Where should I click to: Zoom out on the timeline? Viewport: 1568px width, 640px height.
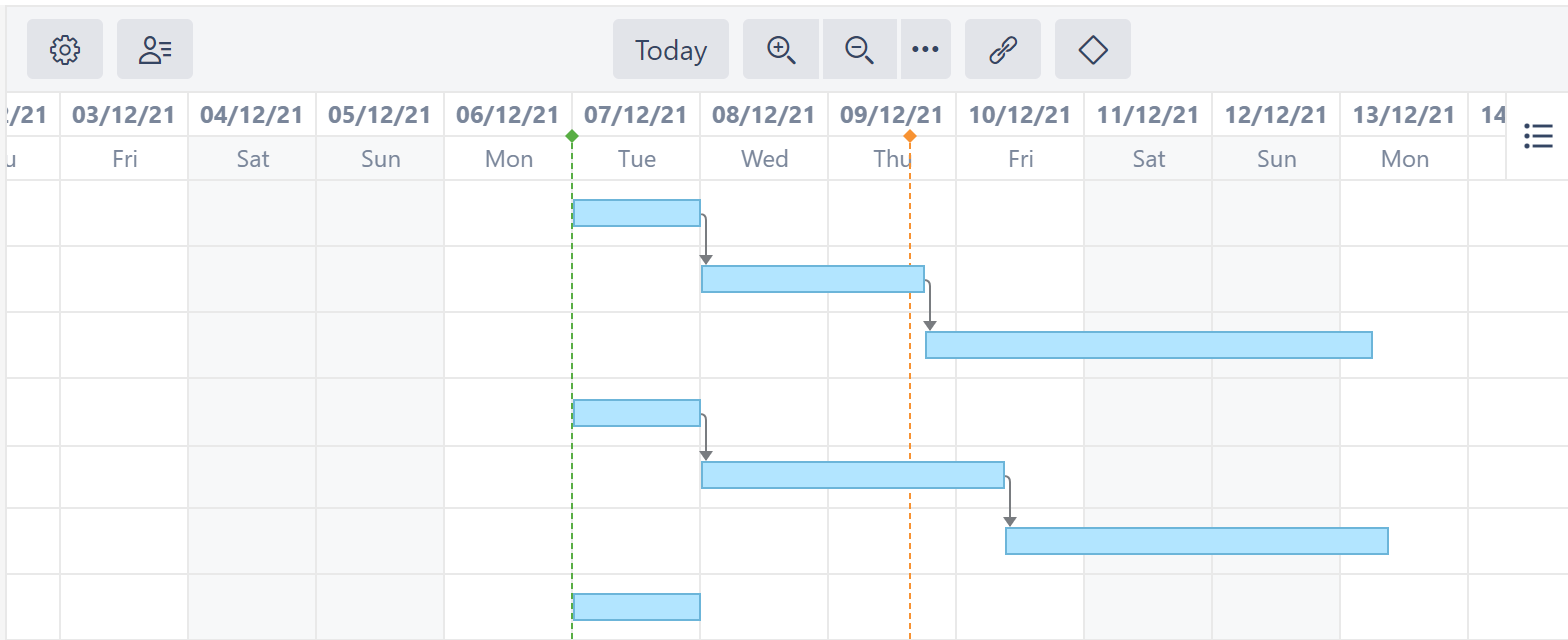tap(859, 48)
